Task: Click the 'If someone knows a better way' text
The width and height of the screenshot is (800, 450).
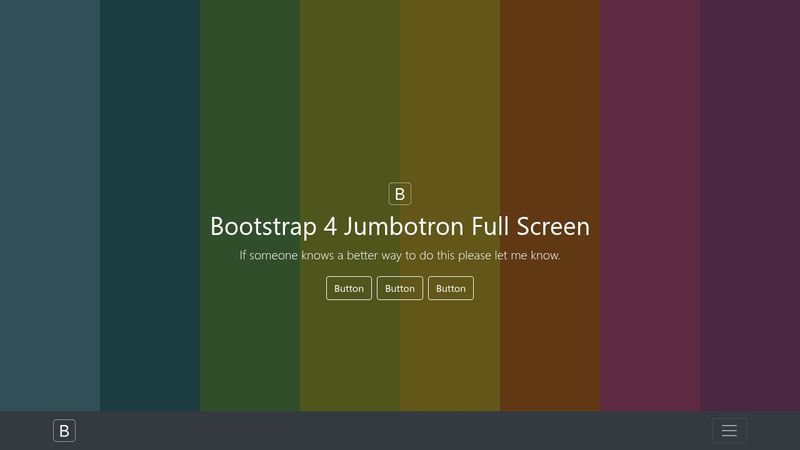Action: [320, 256]
